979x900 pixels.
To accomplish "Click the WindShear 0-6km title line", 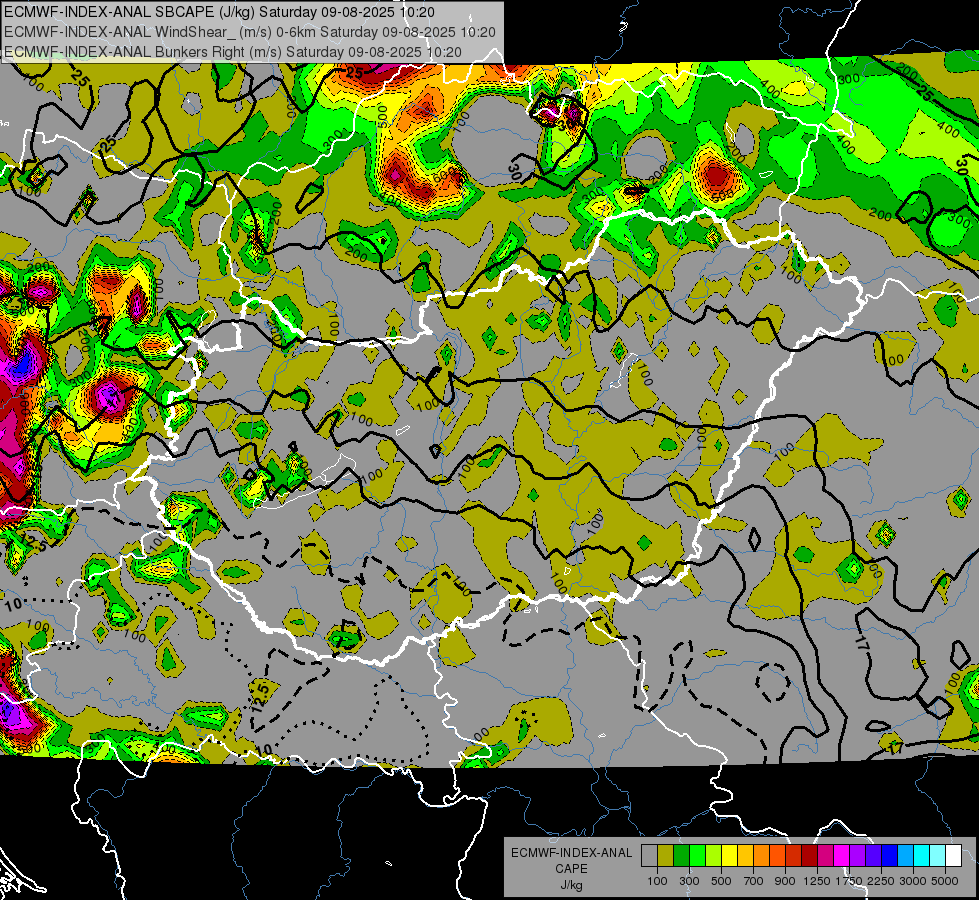I will [x=250, y=32].
